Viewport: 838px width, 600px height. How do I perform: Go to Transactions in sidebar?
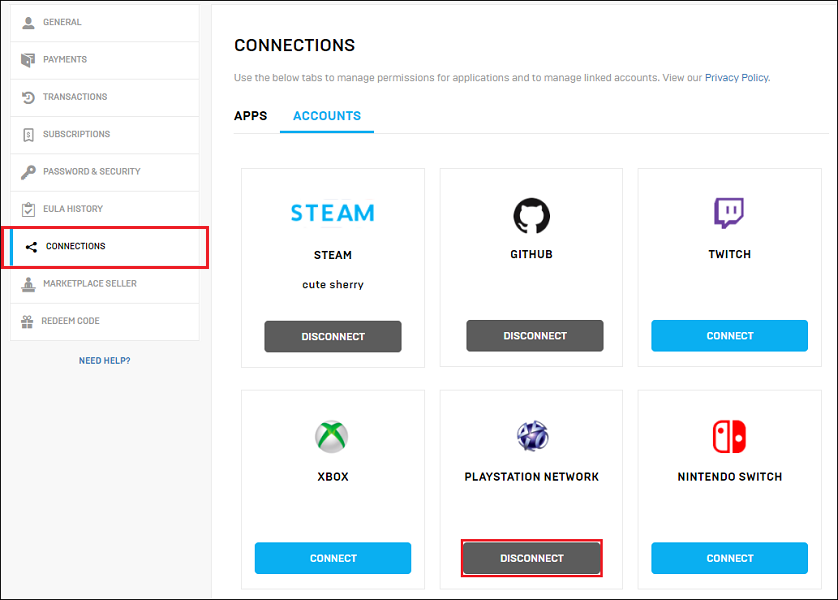[x=105, y=97]
